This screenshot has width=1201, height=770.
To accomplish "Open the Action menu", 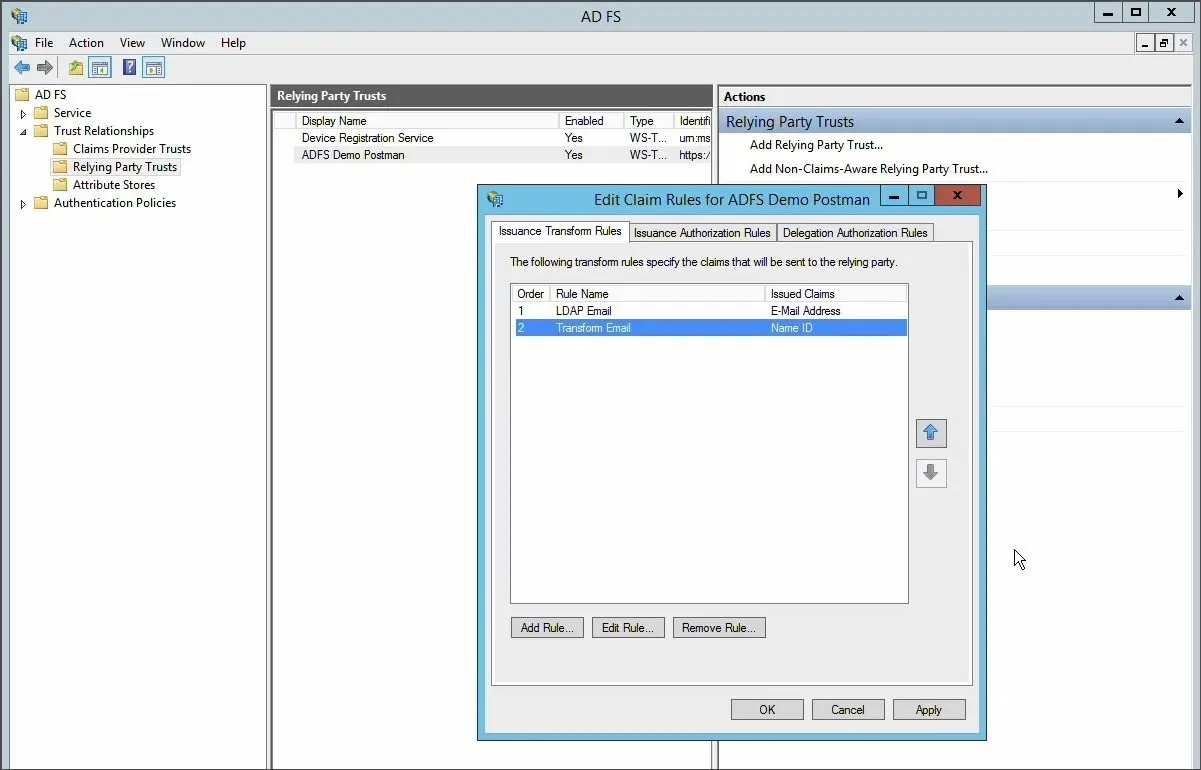I will [x=86, y=43].
